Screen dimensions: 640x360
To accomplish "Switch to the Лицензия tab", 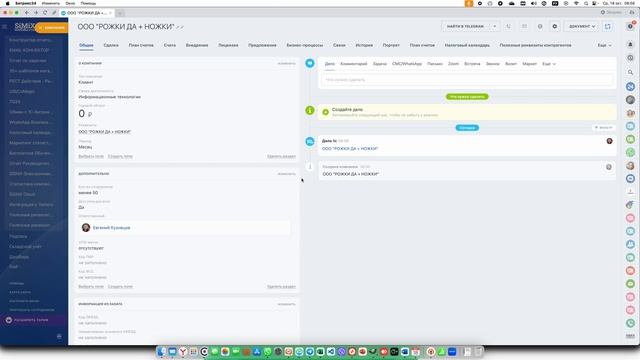I will click(x=228, y=45).
